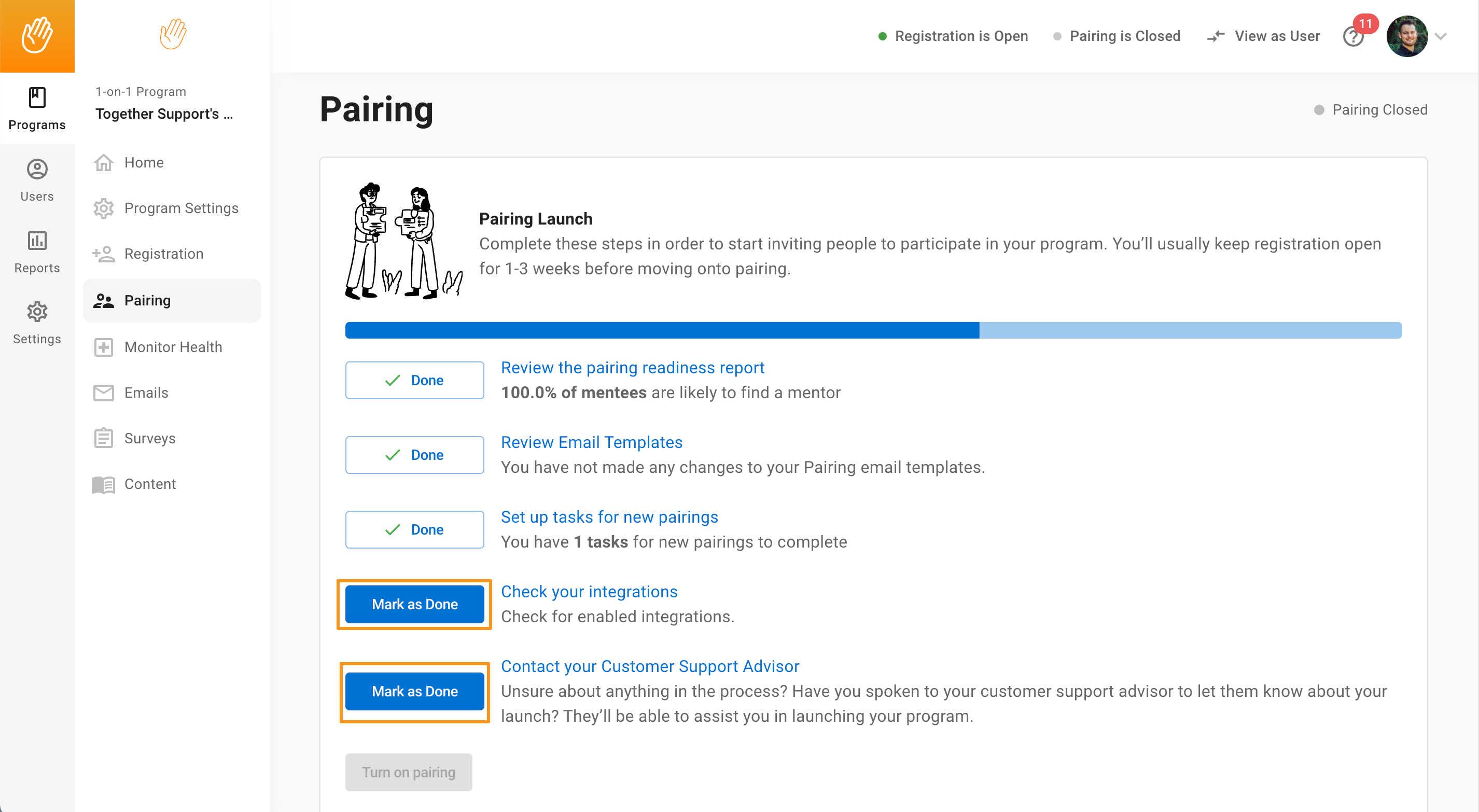
Task: Click 'Check for enabled integrations.' text
Action: pyautogui.click(x=617, y=616)
